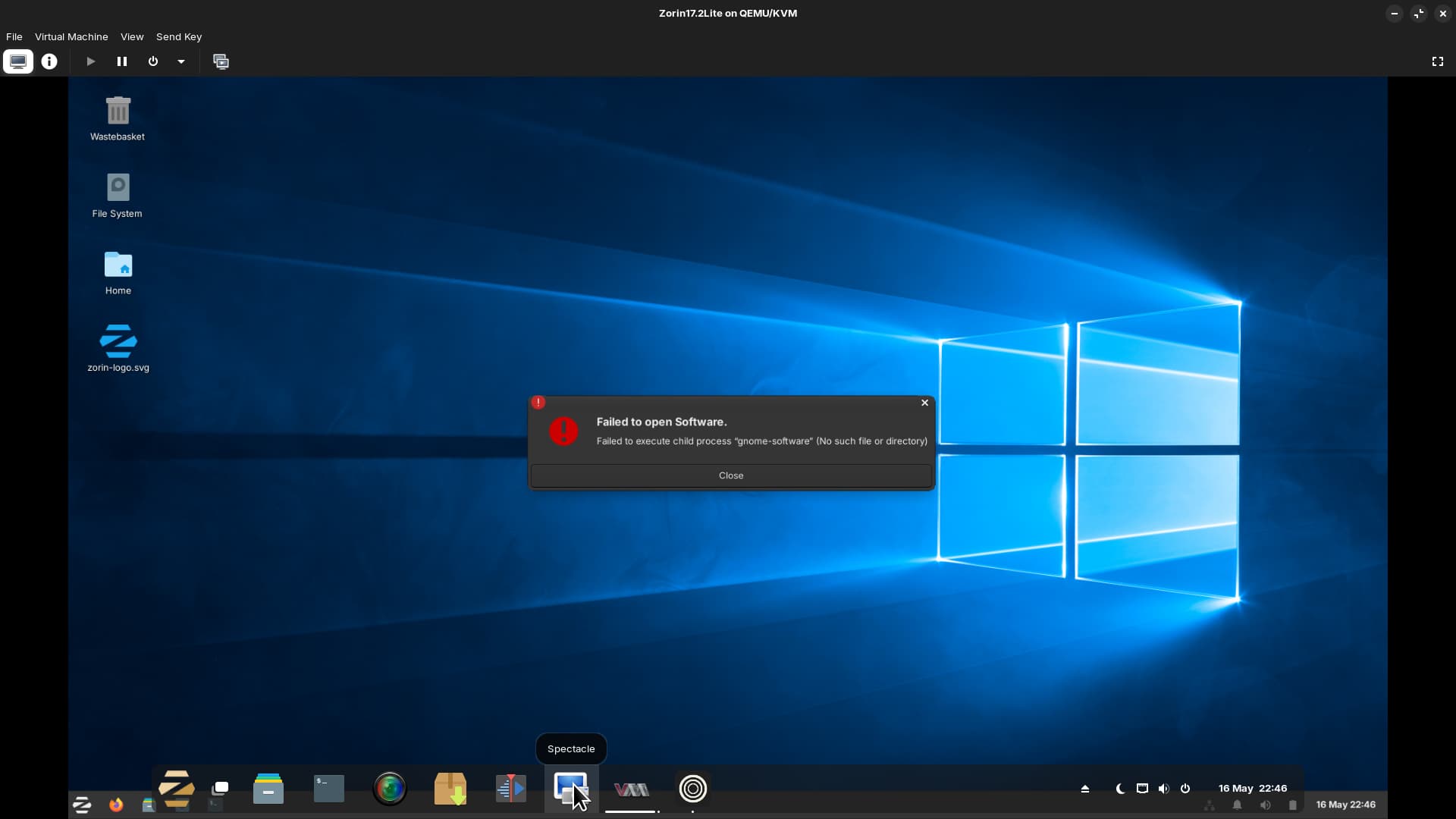The image size is (1456, 819).
Task: Restore the QEMU/KVM viewer window size
Action: (x=1419, y=14)
